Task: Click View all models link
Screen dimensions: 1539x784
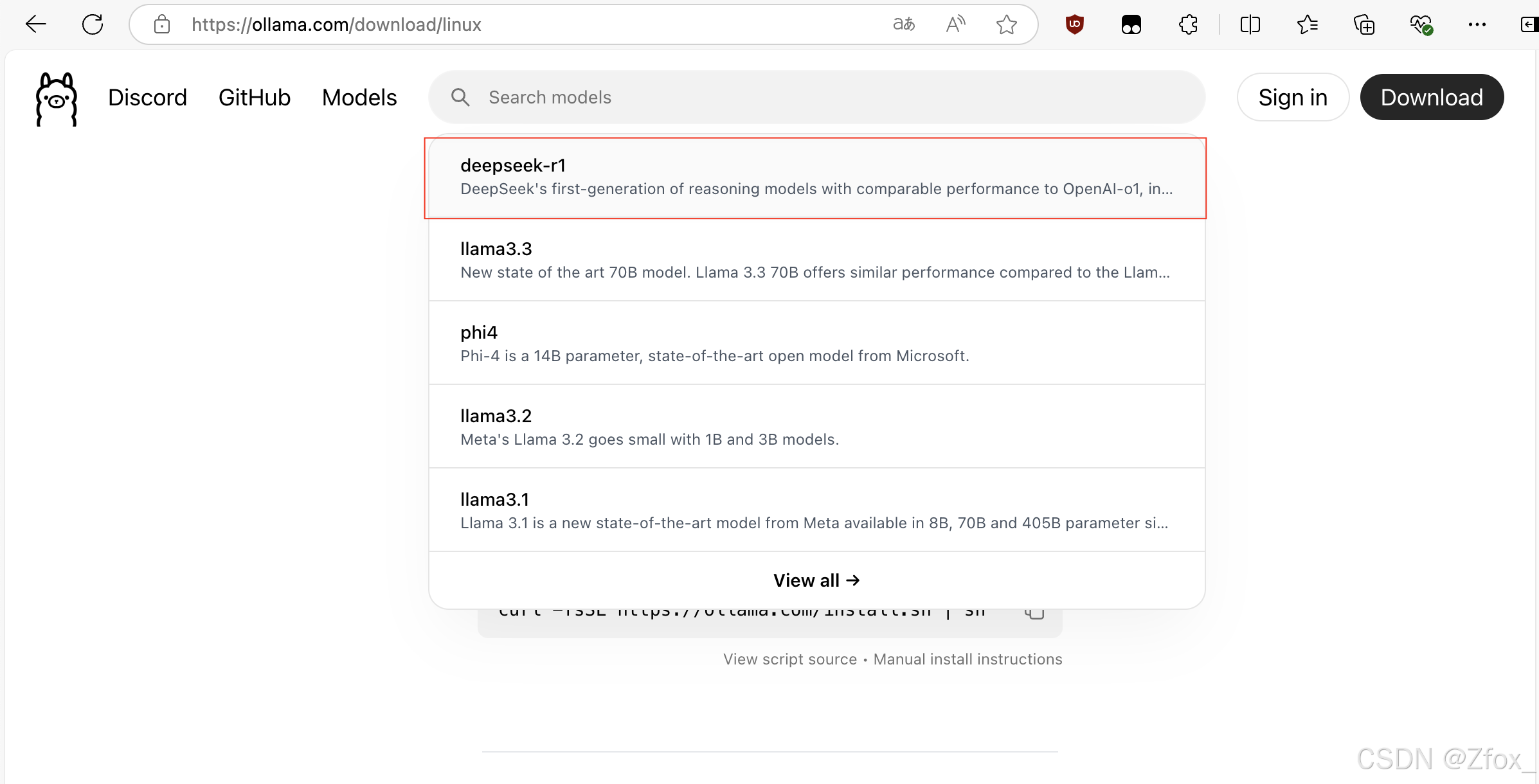Action: 816,580
